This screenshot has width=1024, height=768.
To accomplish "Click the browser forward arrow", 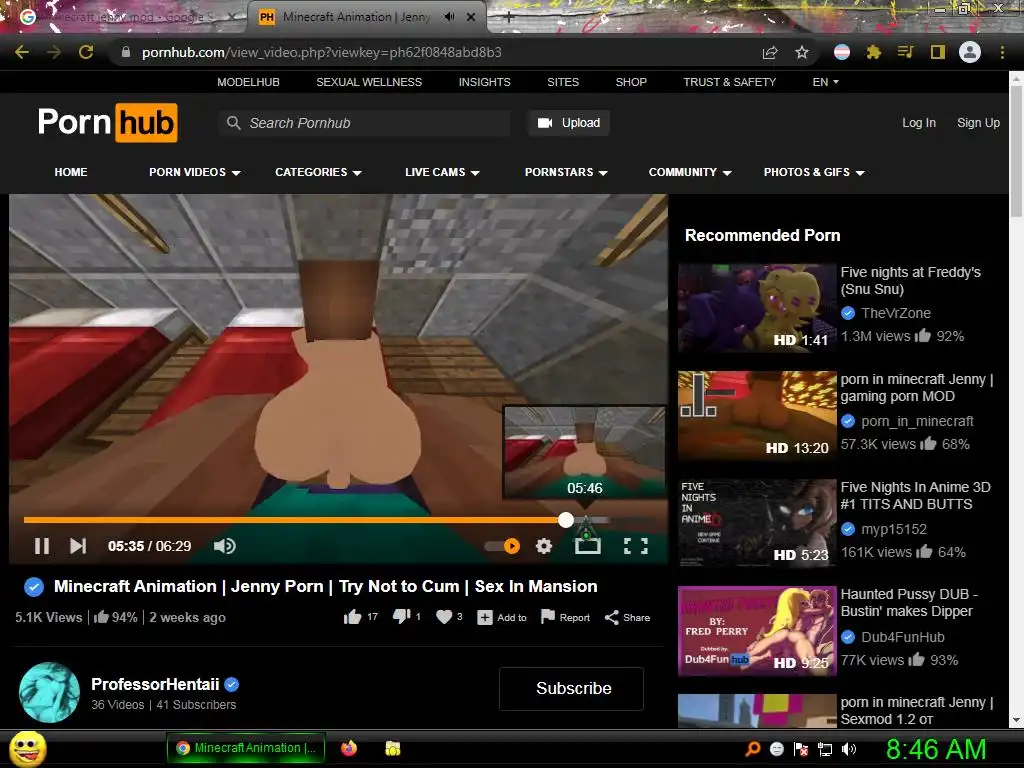I will click(x=54, y=52).
